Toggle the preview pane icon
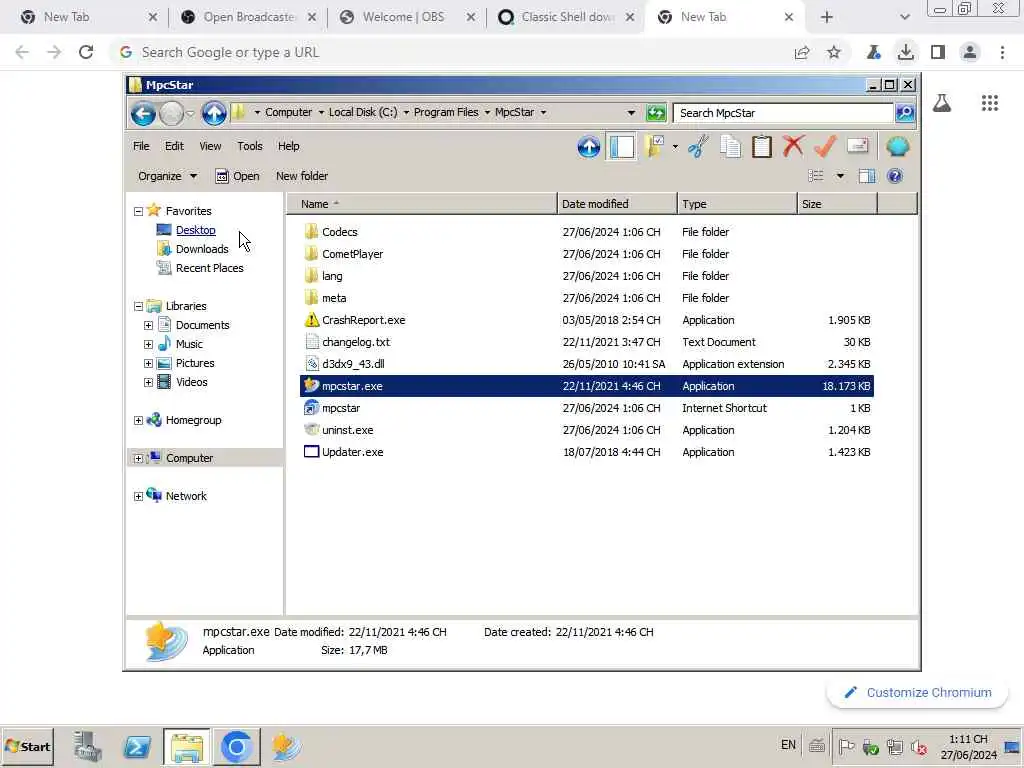This screenshot has width=1024, height=768. coord(867,176)
